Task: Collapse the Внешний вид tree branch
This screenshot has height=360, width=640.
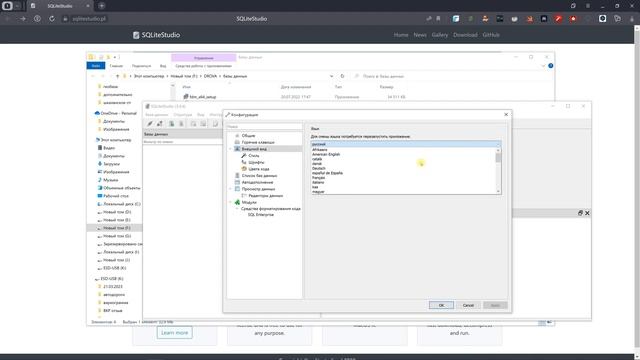Action: (231, 149)
